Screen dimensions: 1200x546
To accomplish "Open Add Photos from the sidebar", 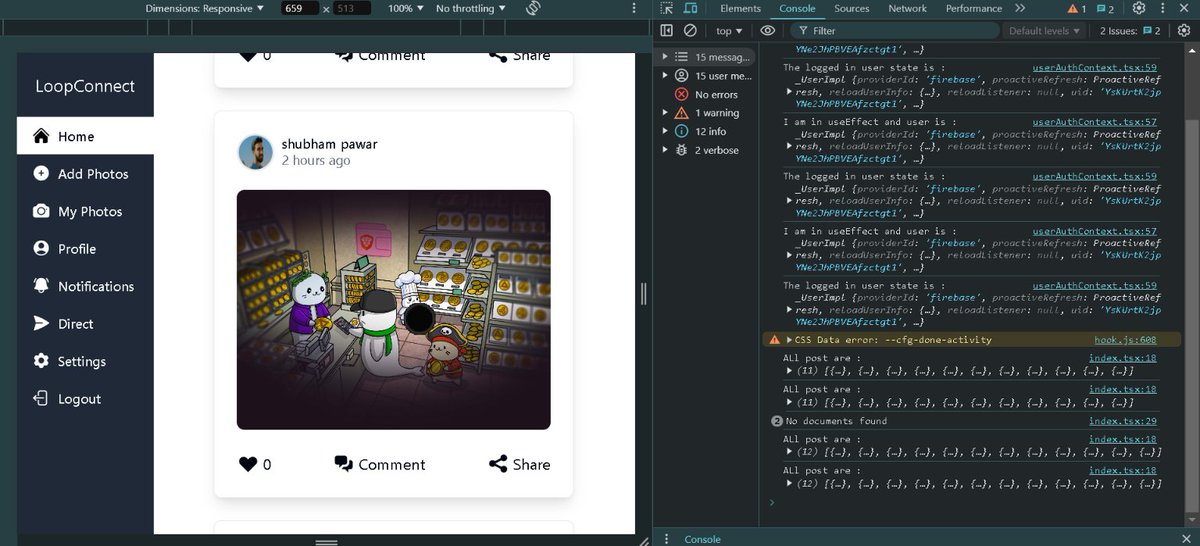I will point(85,174).
